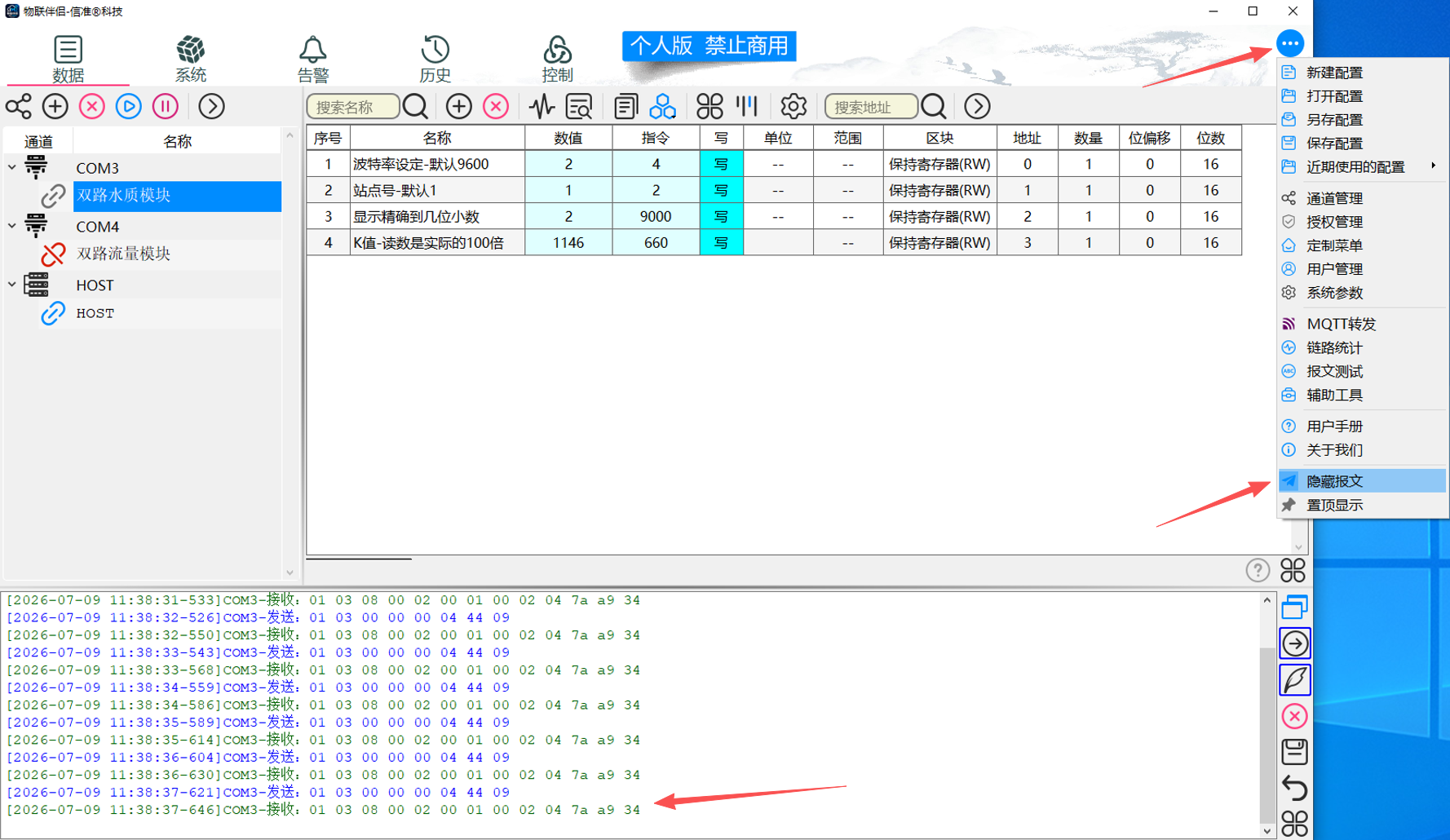Click the left panel next arrow icon

211,106
